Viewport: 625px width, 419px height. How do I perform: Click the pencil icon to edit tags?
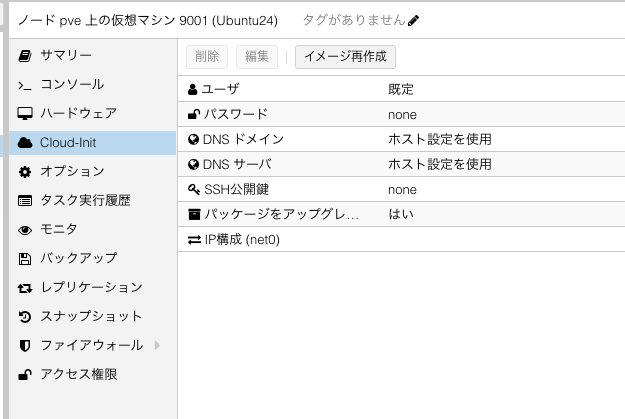(414, 20)
